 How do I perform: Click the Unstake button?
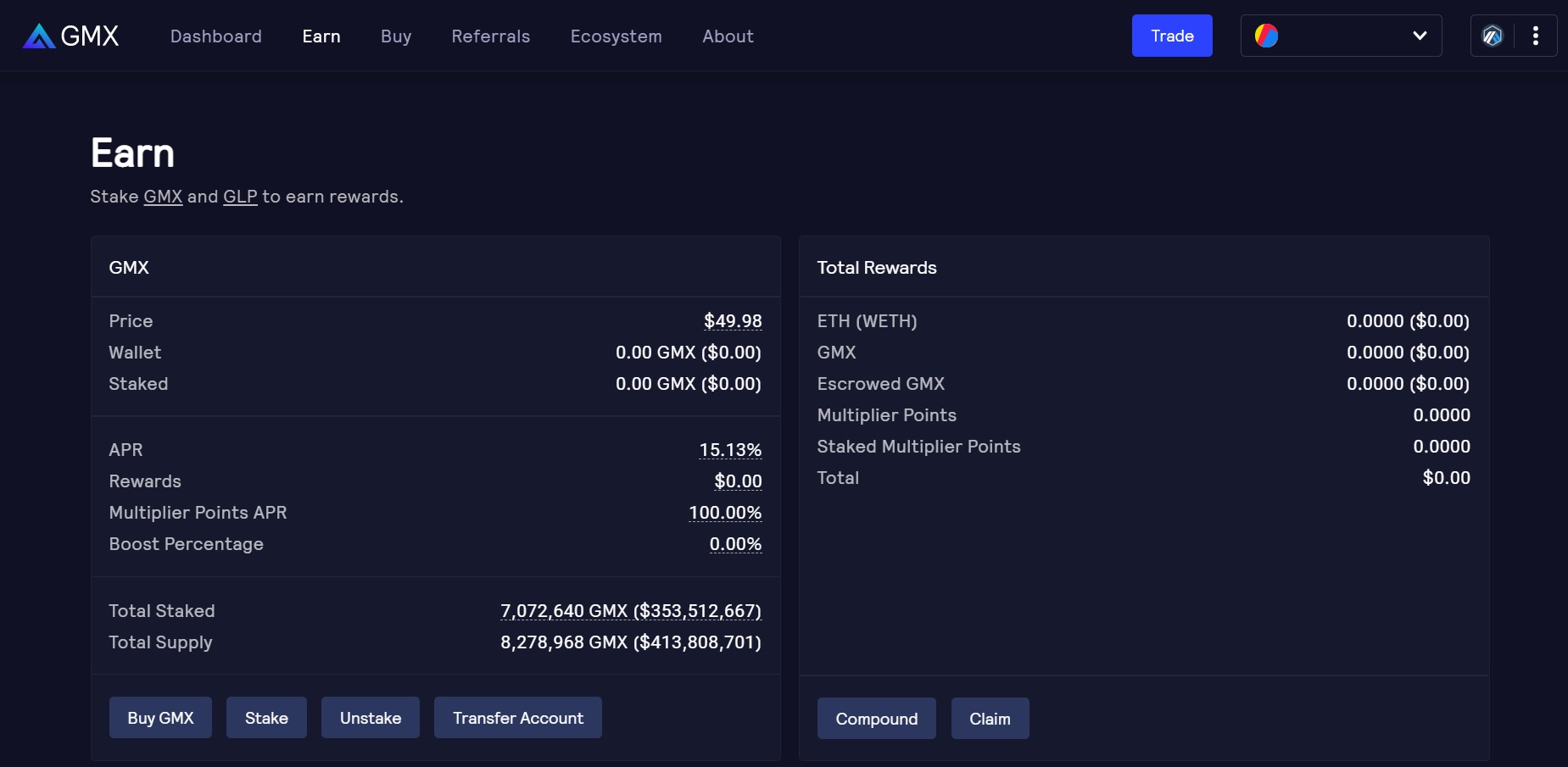click(371, 718)
